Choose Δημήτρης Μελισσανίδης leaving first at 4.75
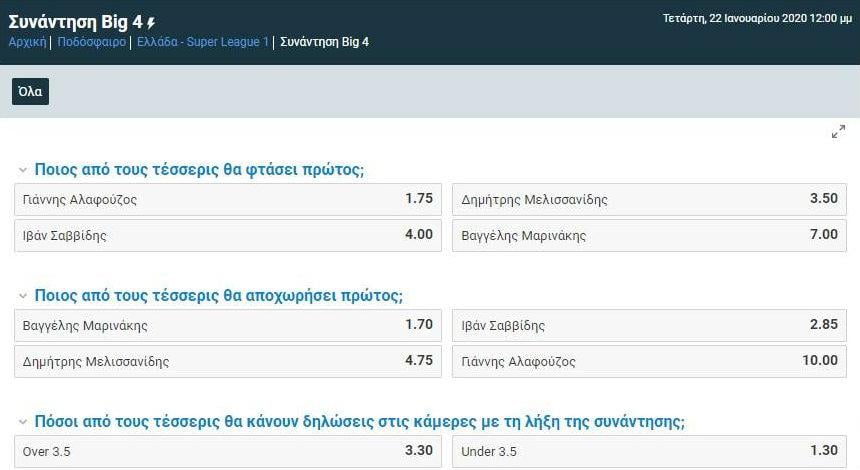Image resolution: width=860 pixels, height=470 pixels. point(228,361)
